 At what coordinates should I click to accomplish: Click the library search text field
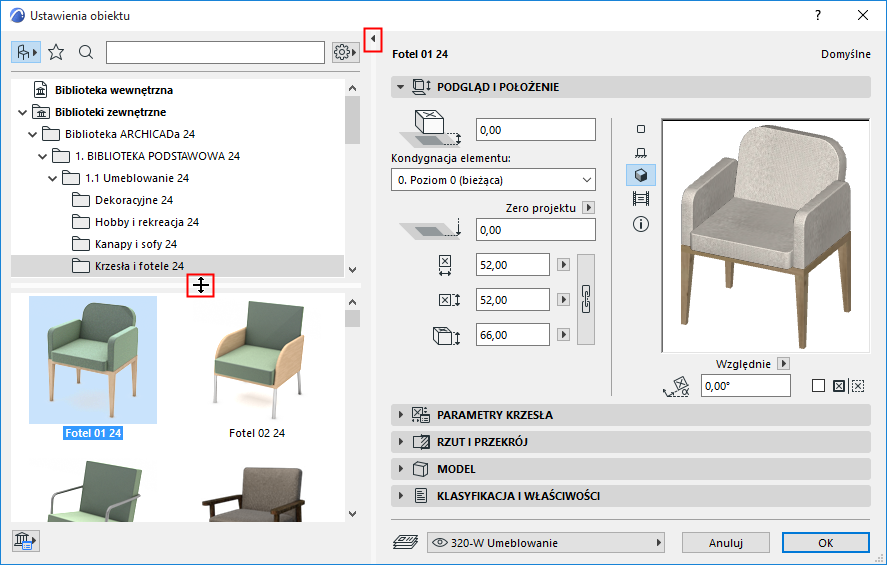pyautogui.click(x=216, y=53)
